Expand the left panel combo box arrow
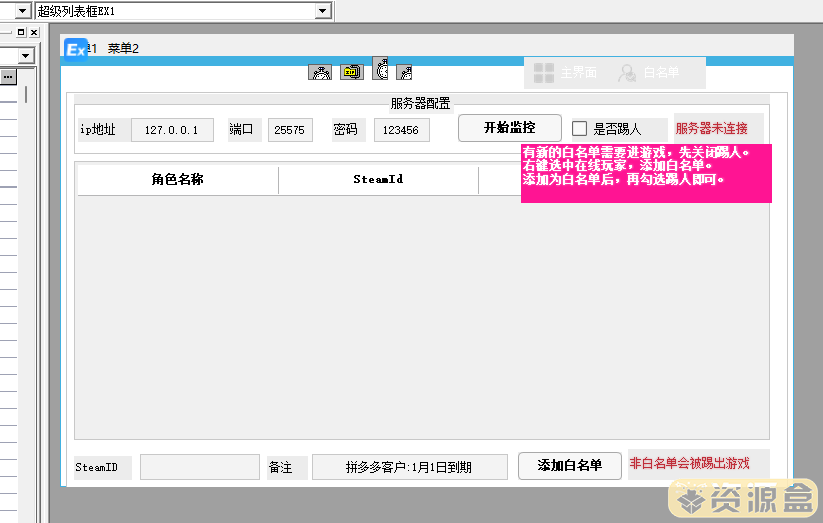Screen dimensions: 823x523 25,55
